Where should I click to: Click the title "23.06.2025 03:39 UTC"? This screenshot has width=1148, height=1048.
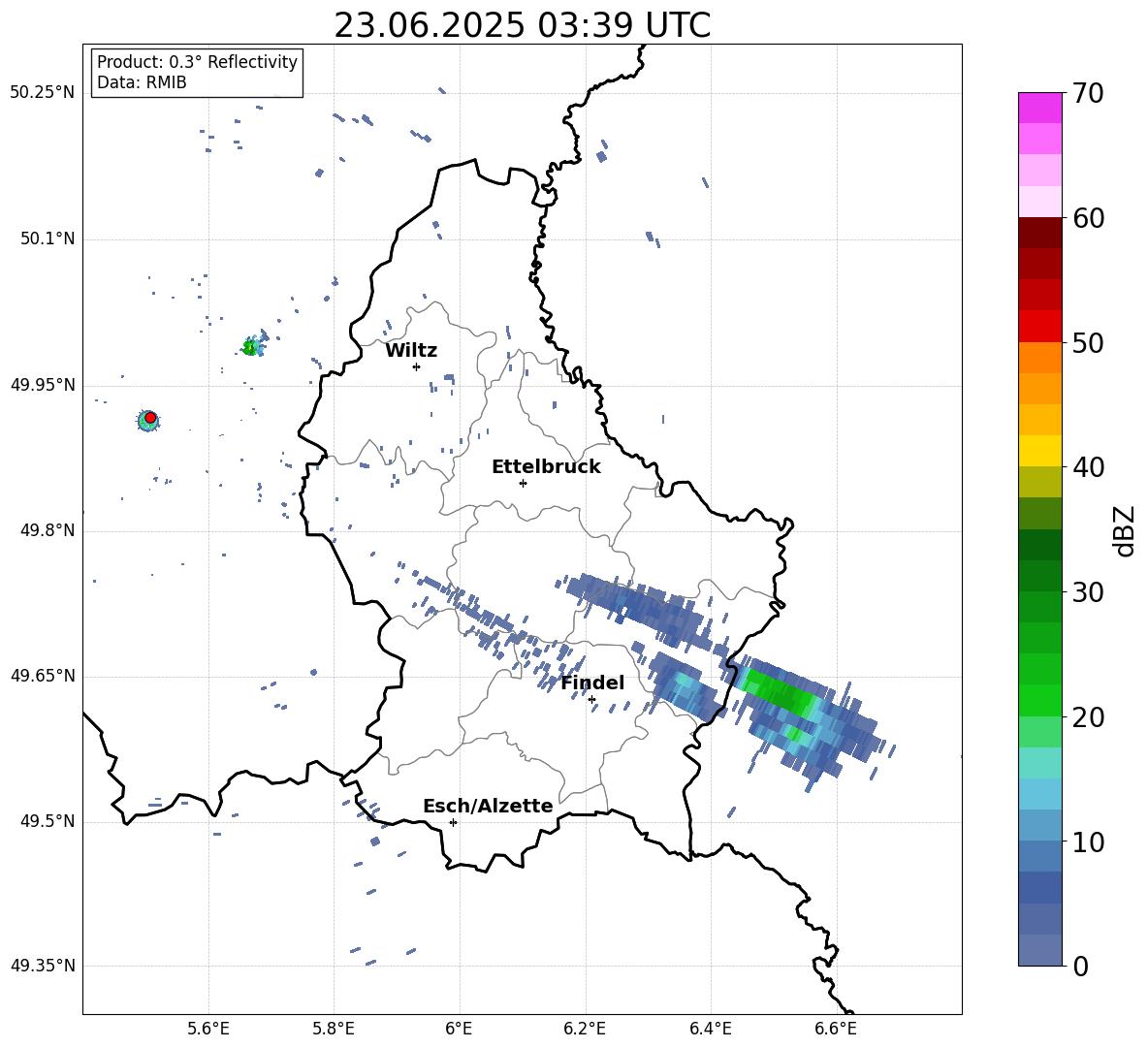522,25
